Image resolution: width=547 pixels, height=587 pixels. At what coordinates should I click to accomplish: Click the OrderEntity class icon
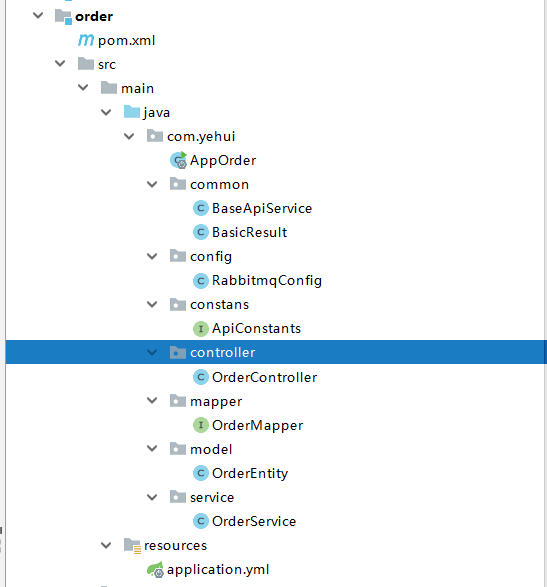pos(201,473)
